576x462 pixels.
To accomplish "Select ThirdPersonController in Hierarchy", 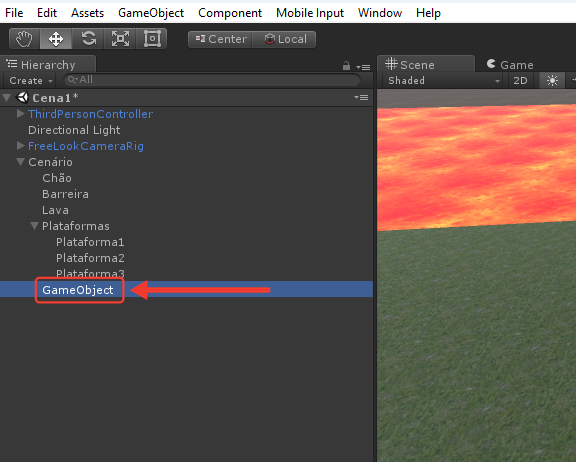I will (x=90, y=114).
